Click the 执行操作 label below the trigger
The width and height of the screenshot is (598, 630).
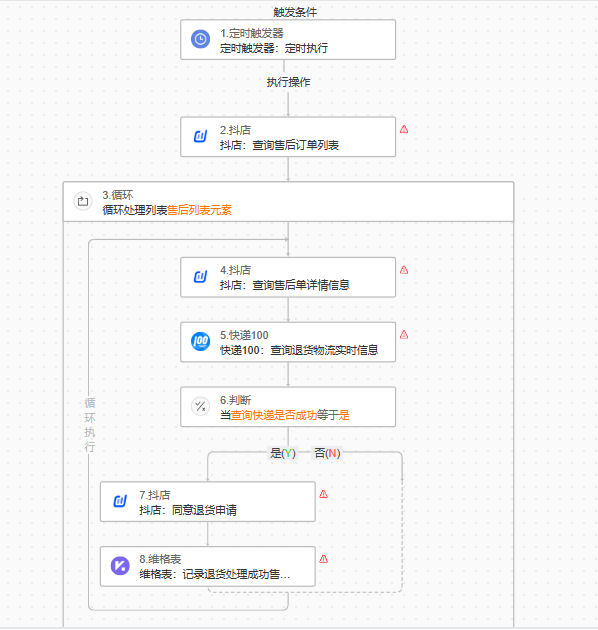(x=288, y=82)
